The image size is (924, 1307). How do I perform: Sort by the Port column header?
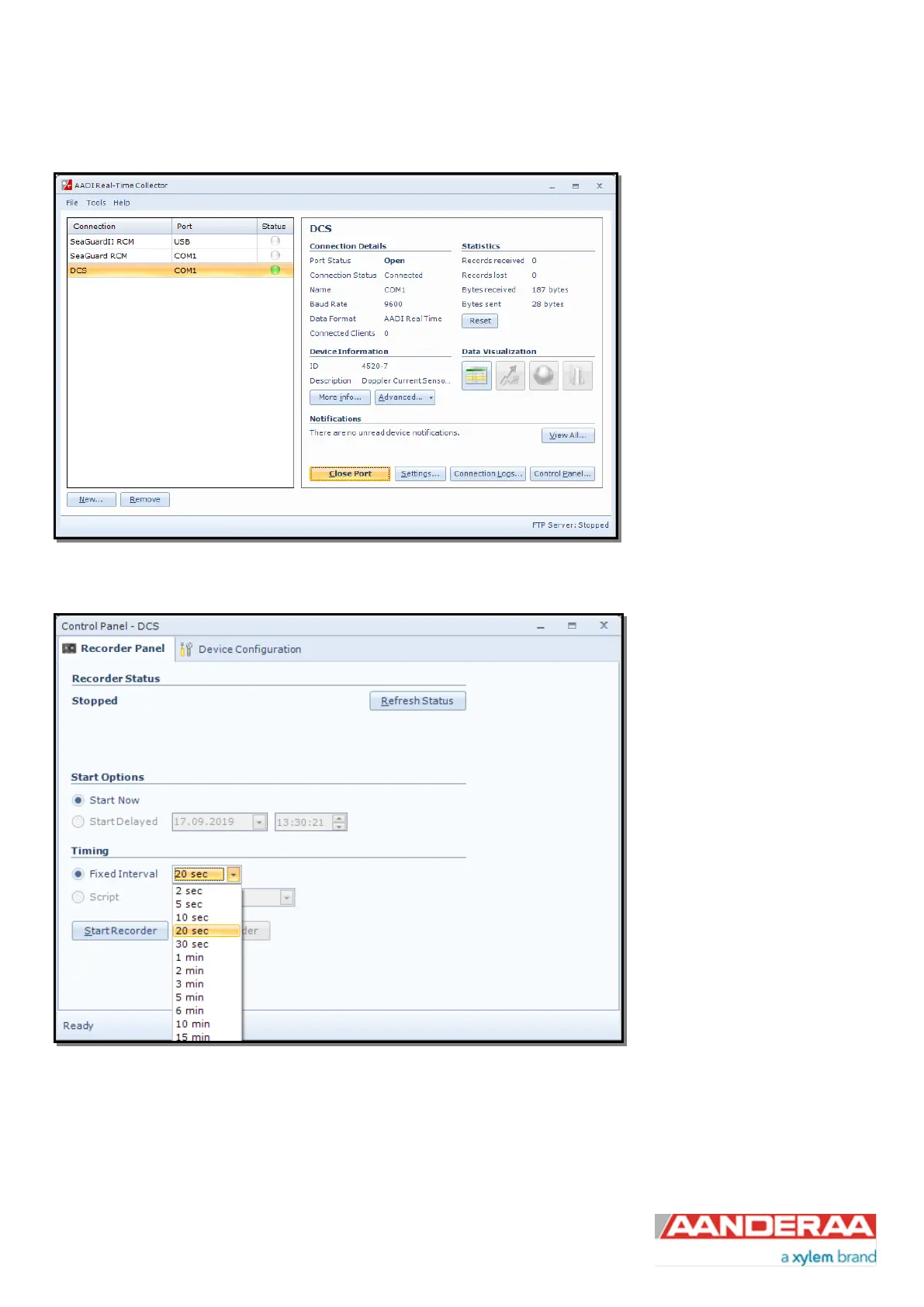214,226
